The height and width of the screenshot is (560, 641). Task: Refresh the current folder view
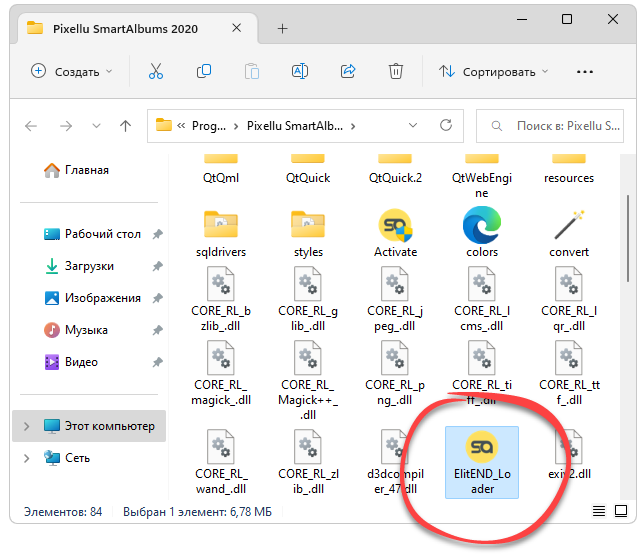[446, 125]
